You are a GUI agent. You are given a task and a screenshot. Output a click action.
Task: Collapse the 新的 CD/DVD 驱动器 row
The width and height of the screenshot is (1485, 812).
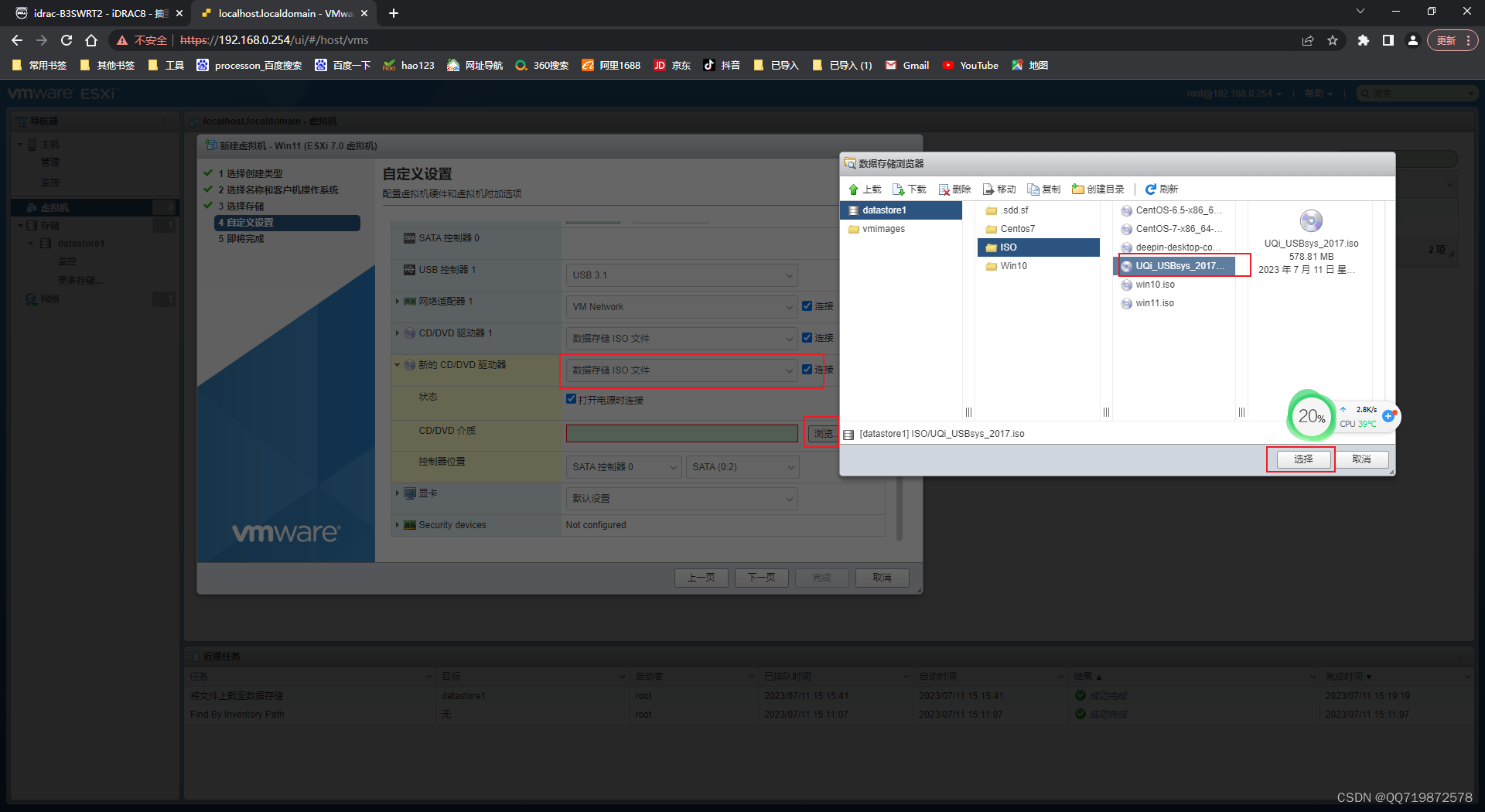398,364
